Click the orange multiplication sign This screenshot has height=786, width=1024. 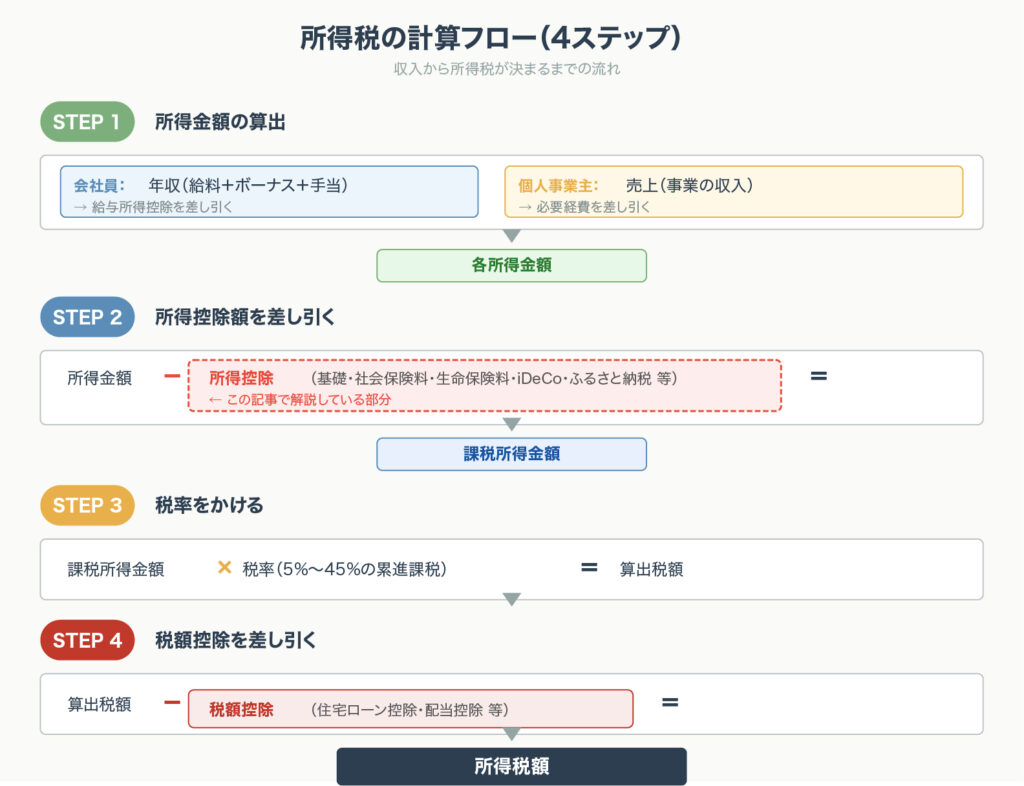224,567
